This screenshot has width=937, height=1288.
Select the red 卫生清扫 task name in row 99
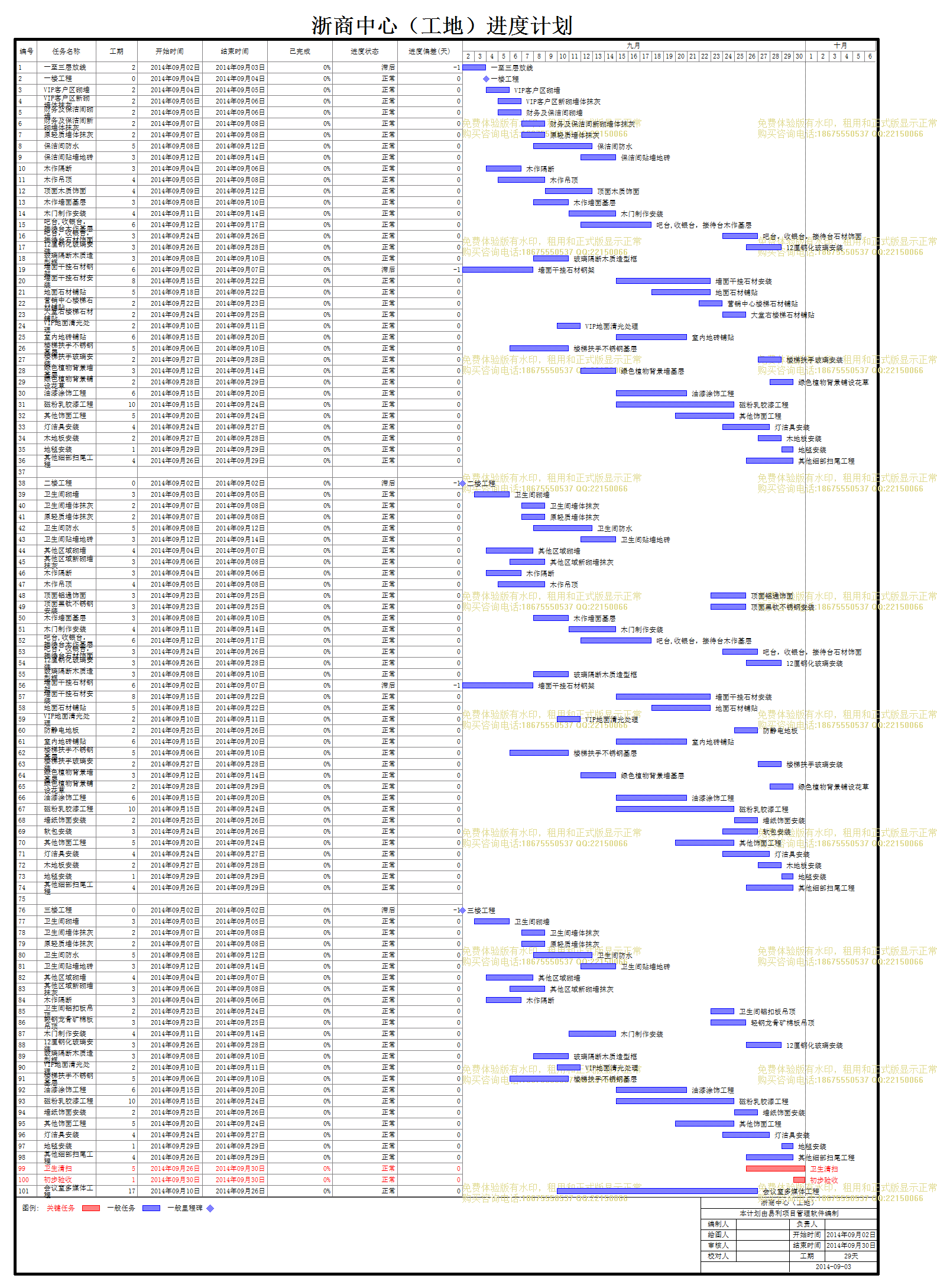point(58,1169)
